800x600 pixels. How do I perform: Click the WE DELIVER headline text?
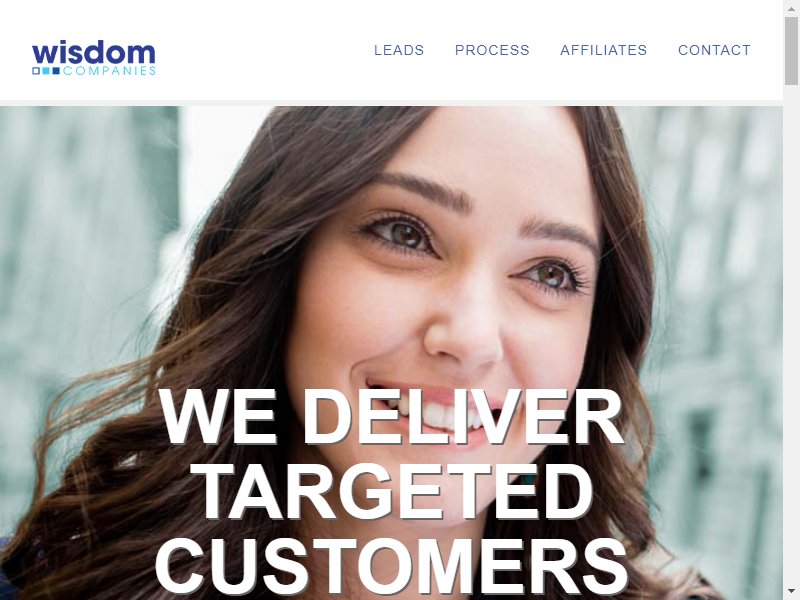(x=392, y=417)
